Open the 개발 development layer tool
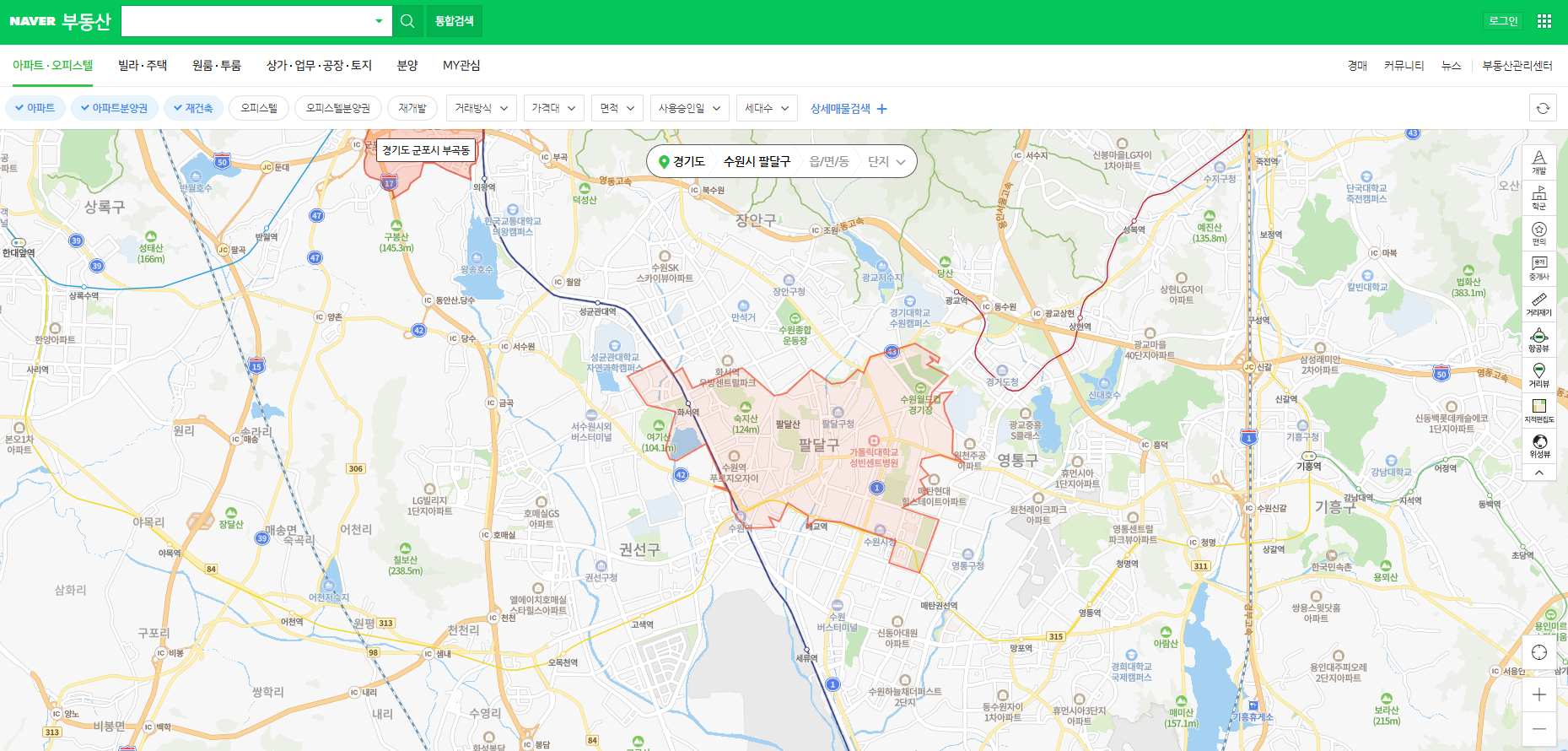The height and width of the screenshot is (751, 1568). (x=1539, y=163)
